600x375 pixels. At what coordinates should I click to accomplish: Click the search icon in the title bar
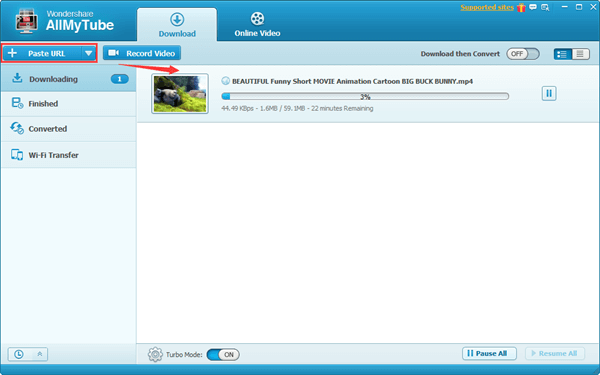click(545, 7)
